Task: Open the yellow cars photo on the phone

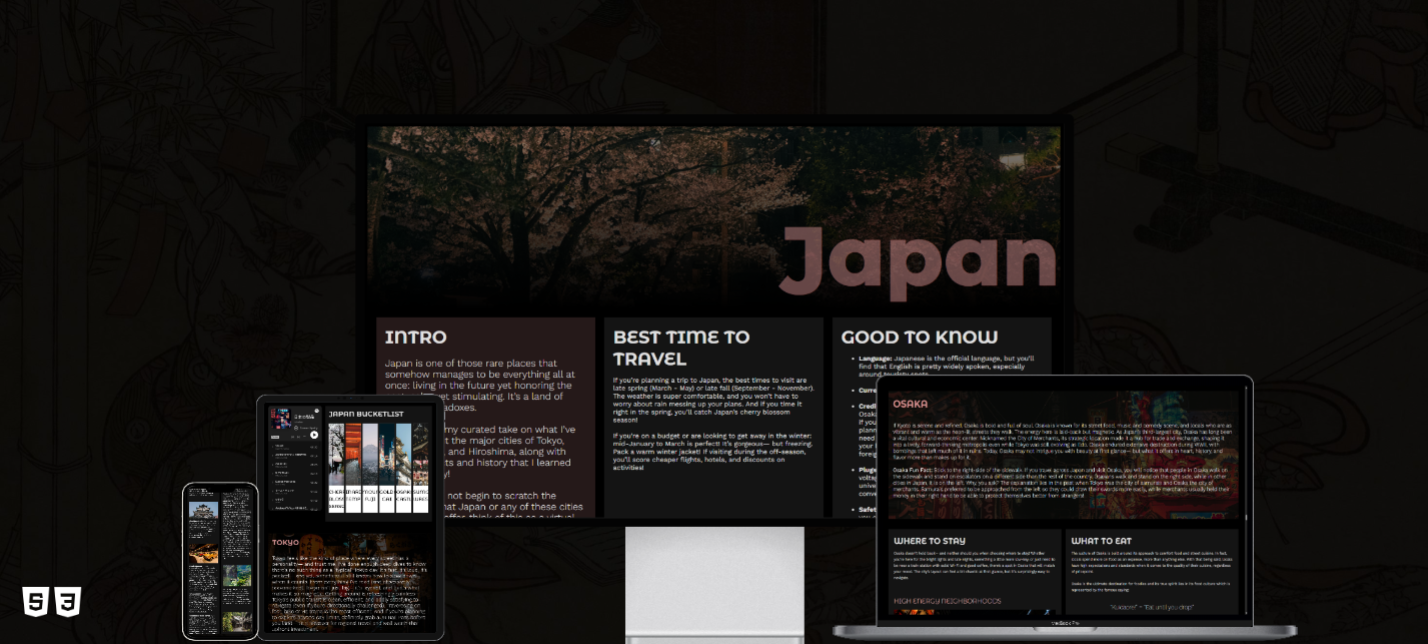Action: click(204, 552)
